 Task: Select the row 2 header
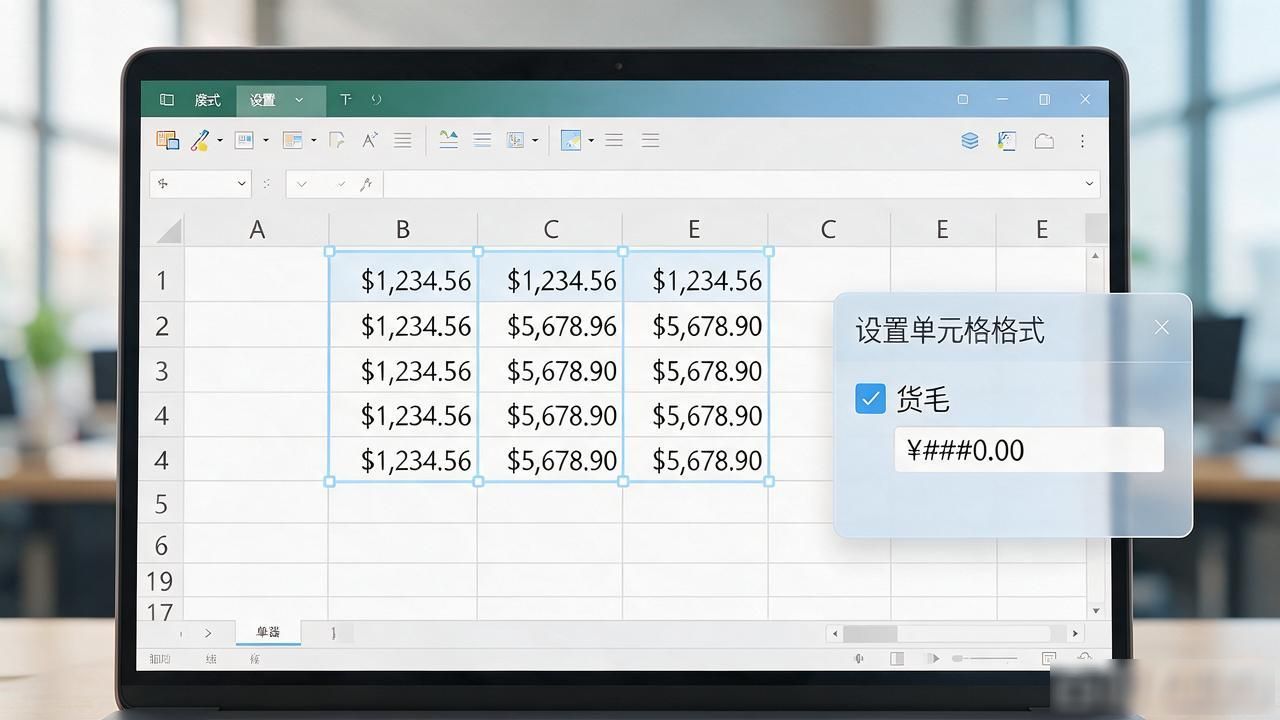tap(161, 326)
